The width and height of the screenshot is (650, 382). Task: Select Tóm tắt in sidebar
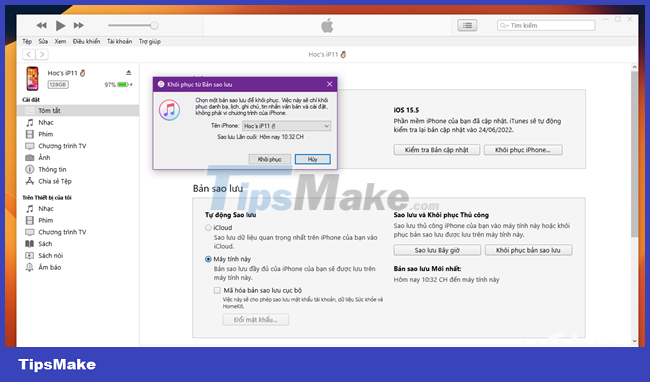click(78, 111)
